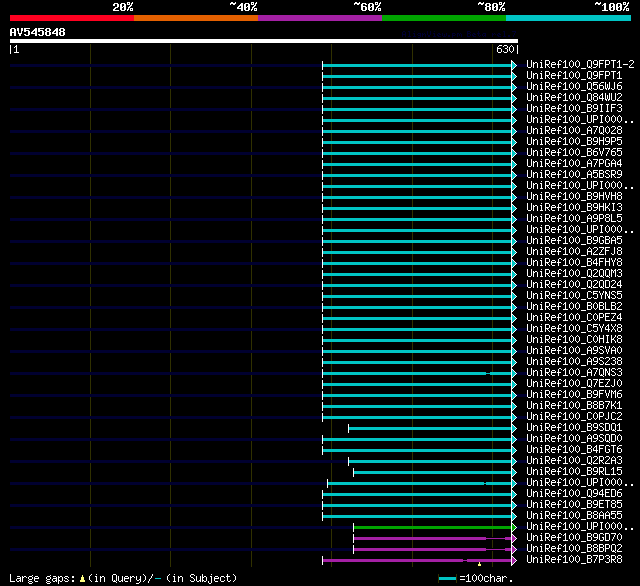Select the UniRef100_B9ET85 label

[574, 505]
